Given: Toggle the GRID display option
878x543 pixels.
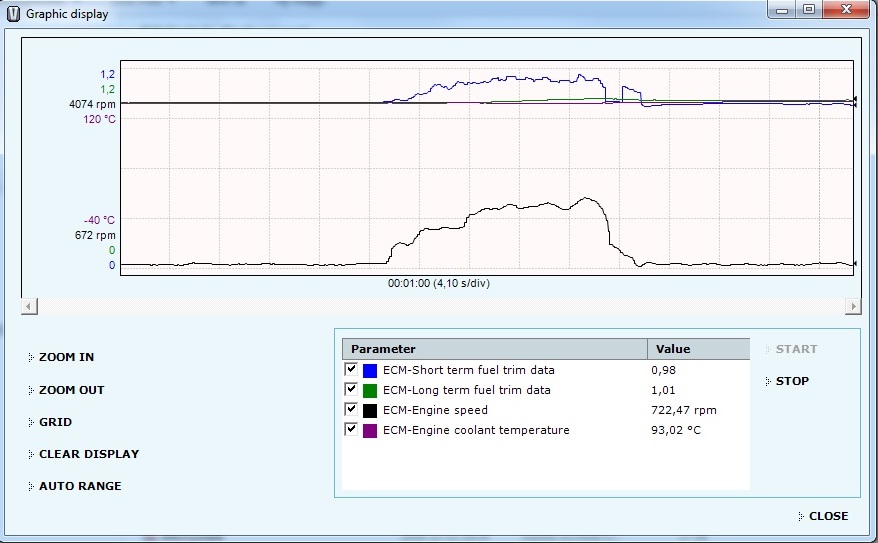Looking at the screenshot, I should 55,422.
